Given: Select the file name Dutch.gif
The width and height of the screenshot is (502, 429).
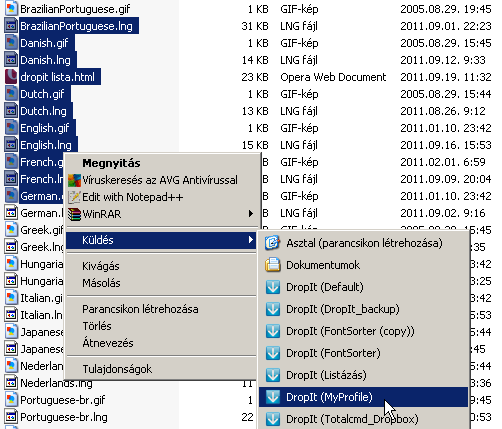Looking at the screenshot, I should coord(42,94).
